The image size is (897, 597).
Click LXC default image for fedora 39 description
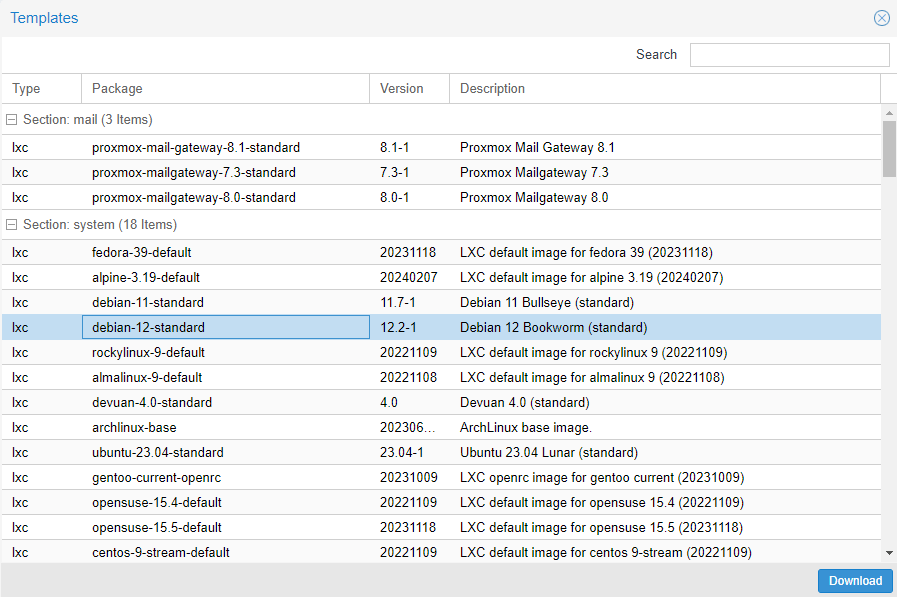pyautogui.click(x=586, y=253)
